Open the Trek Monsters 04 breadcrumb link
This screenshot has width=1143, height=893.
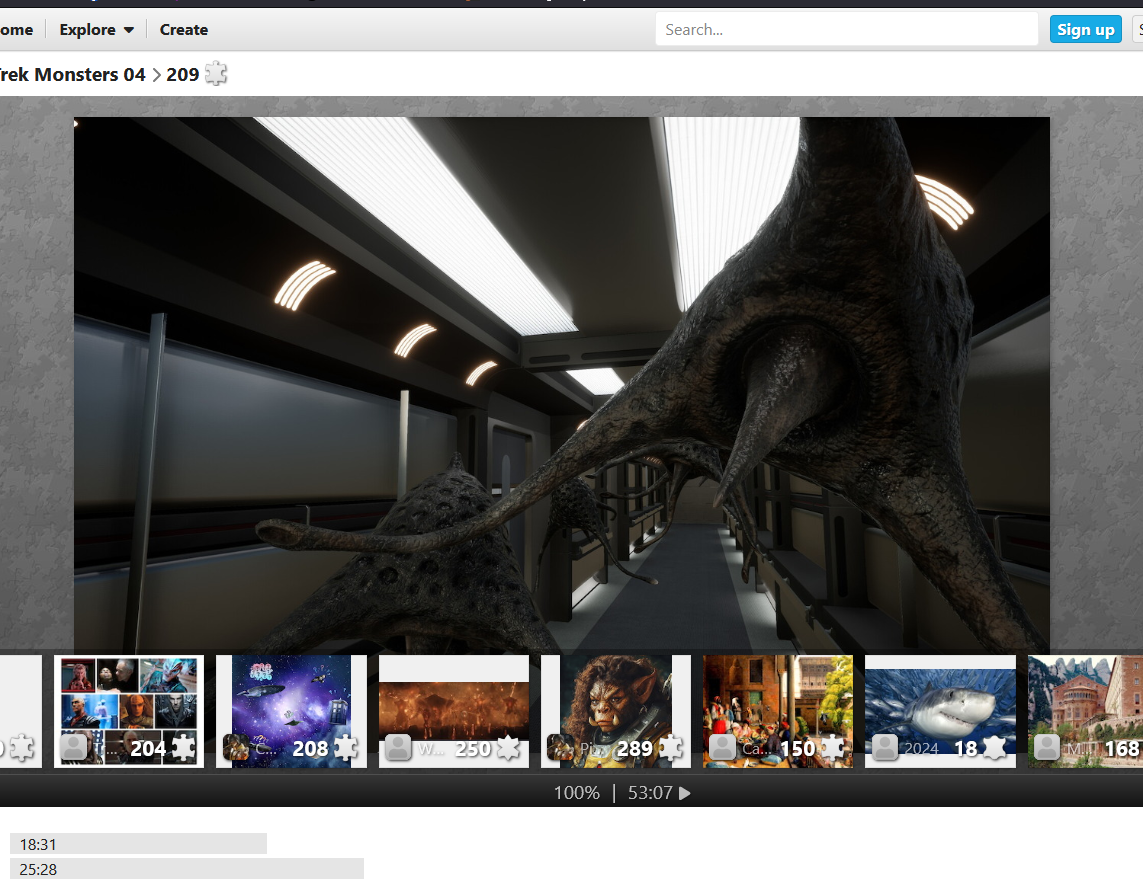pos(72,74)
